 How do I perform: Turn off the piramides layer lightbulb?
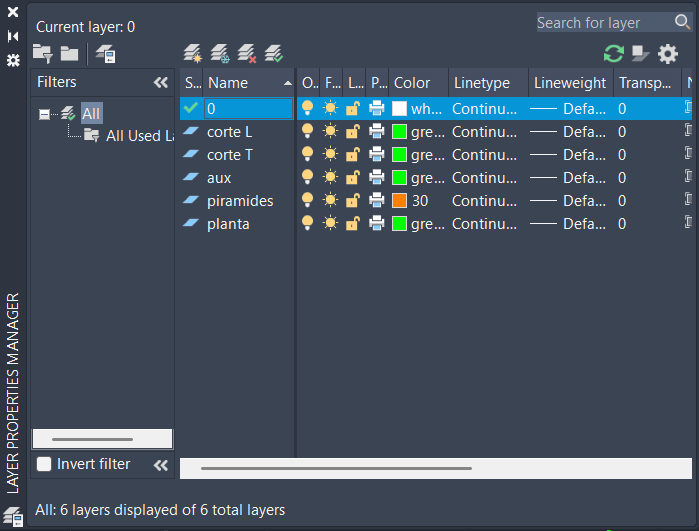click(x=308, y=201)
